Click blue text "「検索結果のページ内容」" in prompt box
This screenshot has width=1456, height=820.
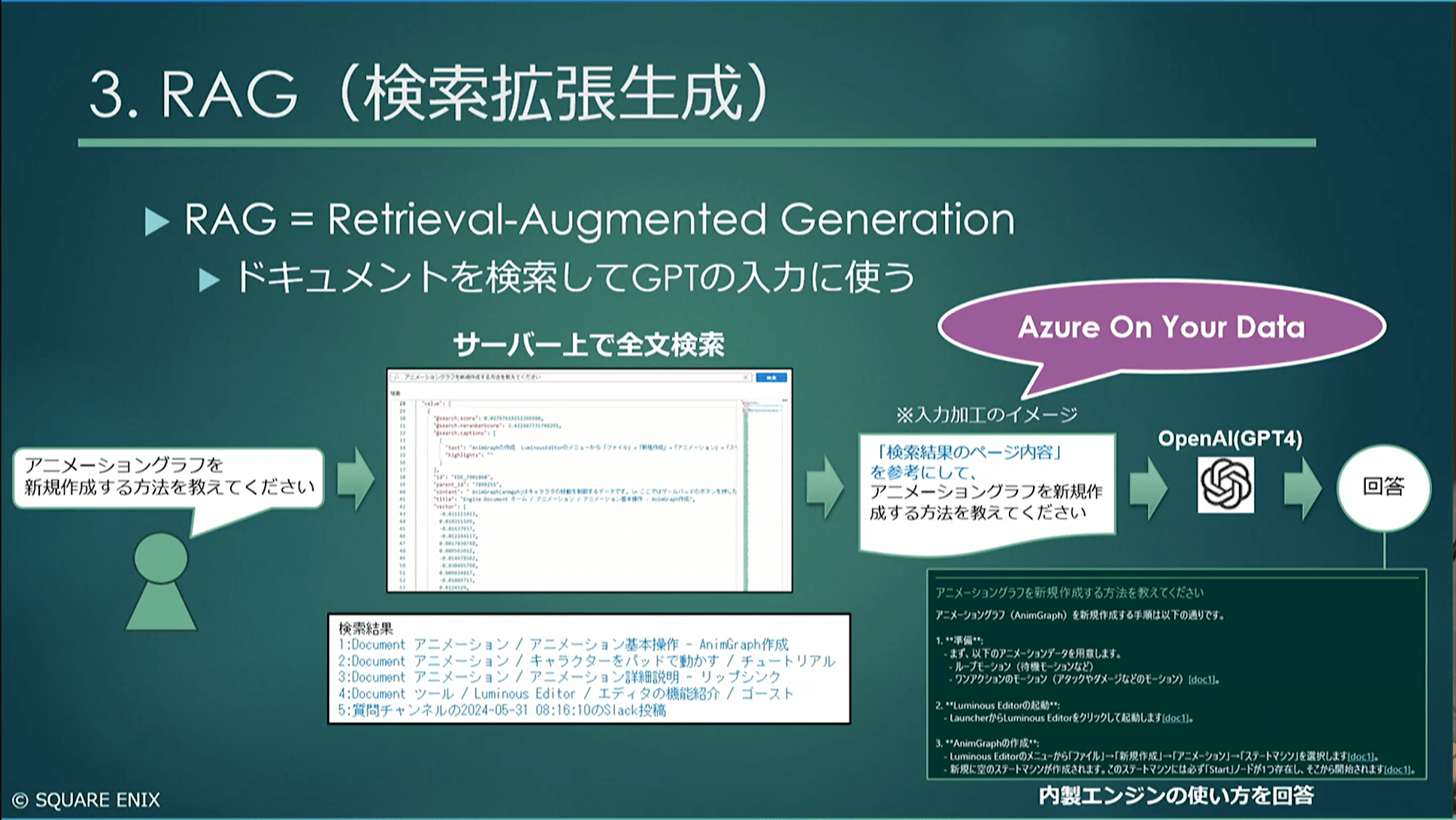pos(968,452)
